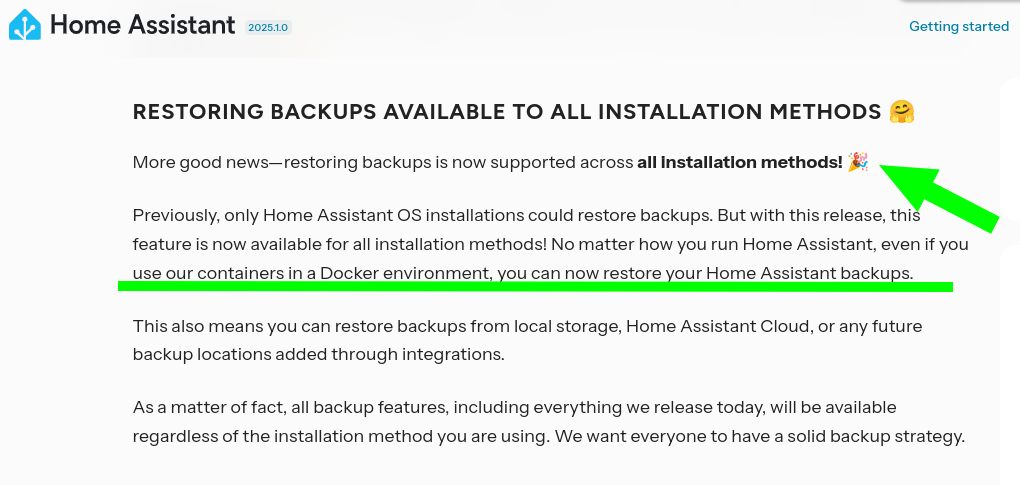
Task: Click the phrase 'backup locations added through integrations'
Action: (319, 355)
